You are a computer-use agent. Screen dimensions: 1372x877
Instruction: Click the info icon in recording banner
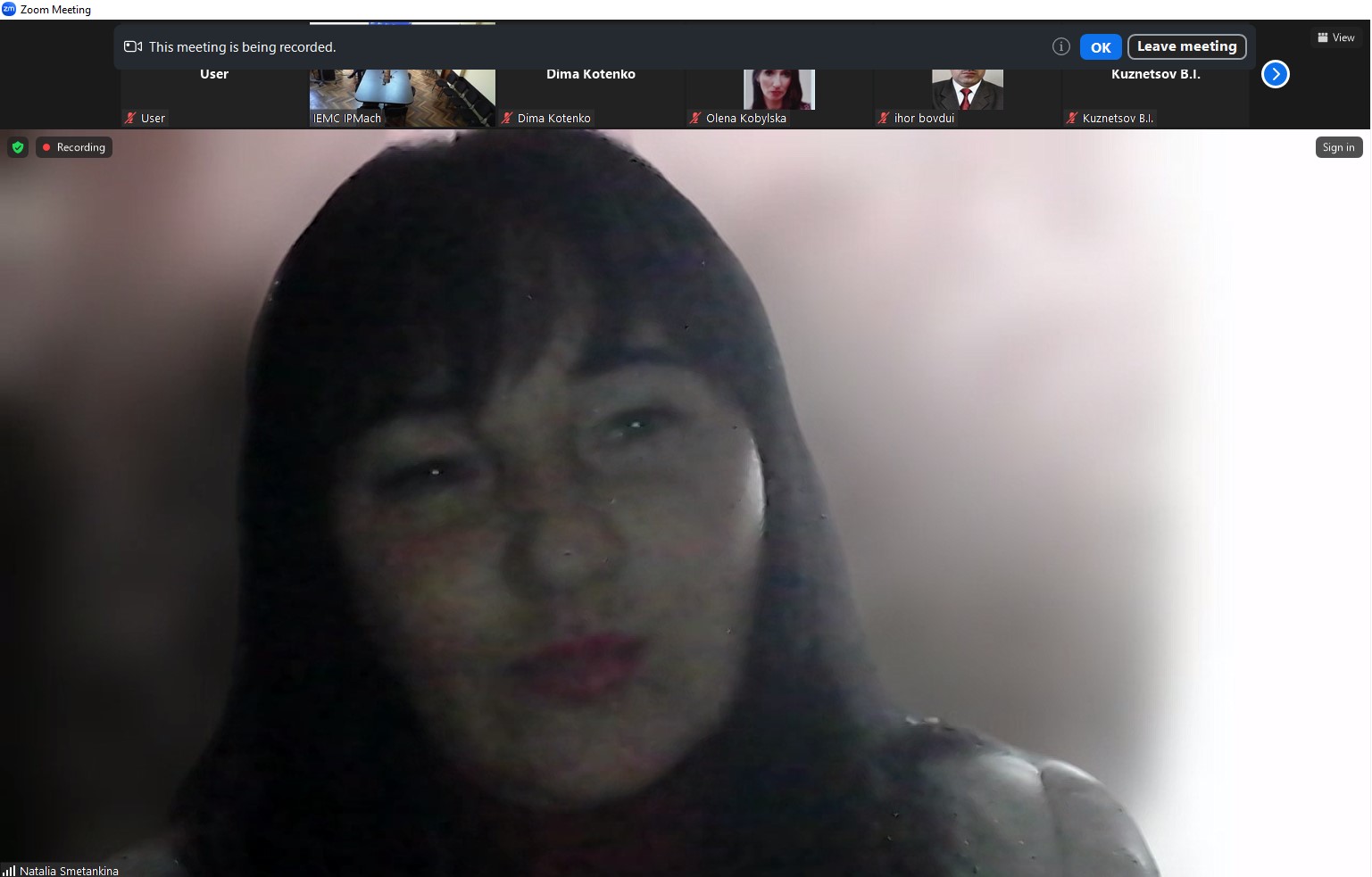click(1060, 46)
